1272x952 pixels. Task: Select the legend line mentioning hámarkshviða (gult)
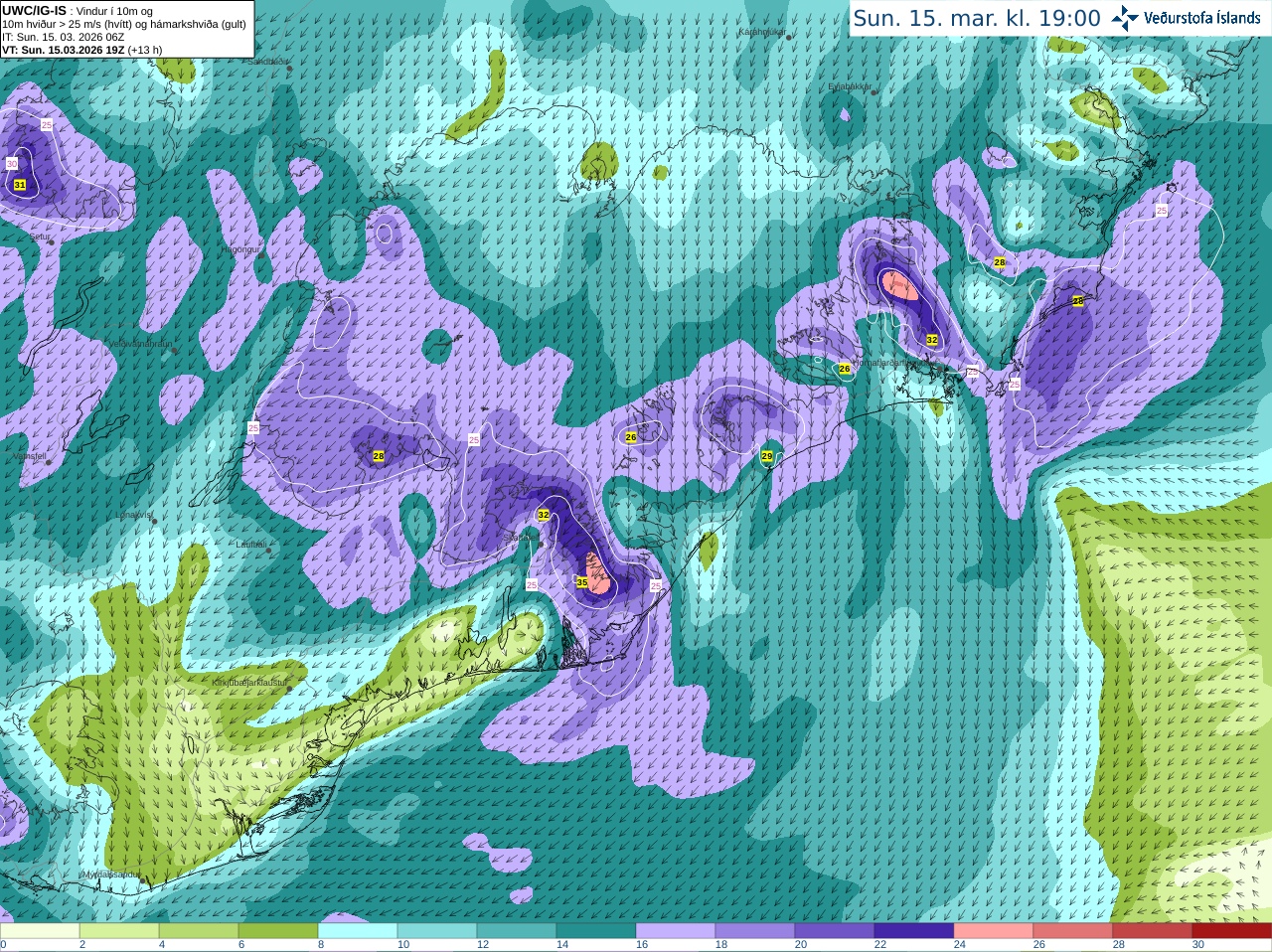[124, 24]
